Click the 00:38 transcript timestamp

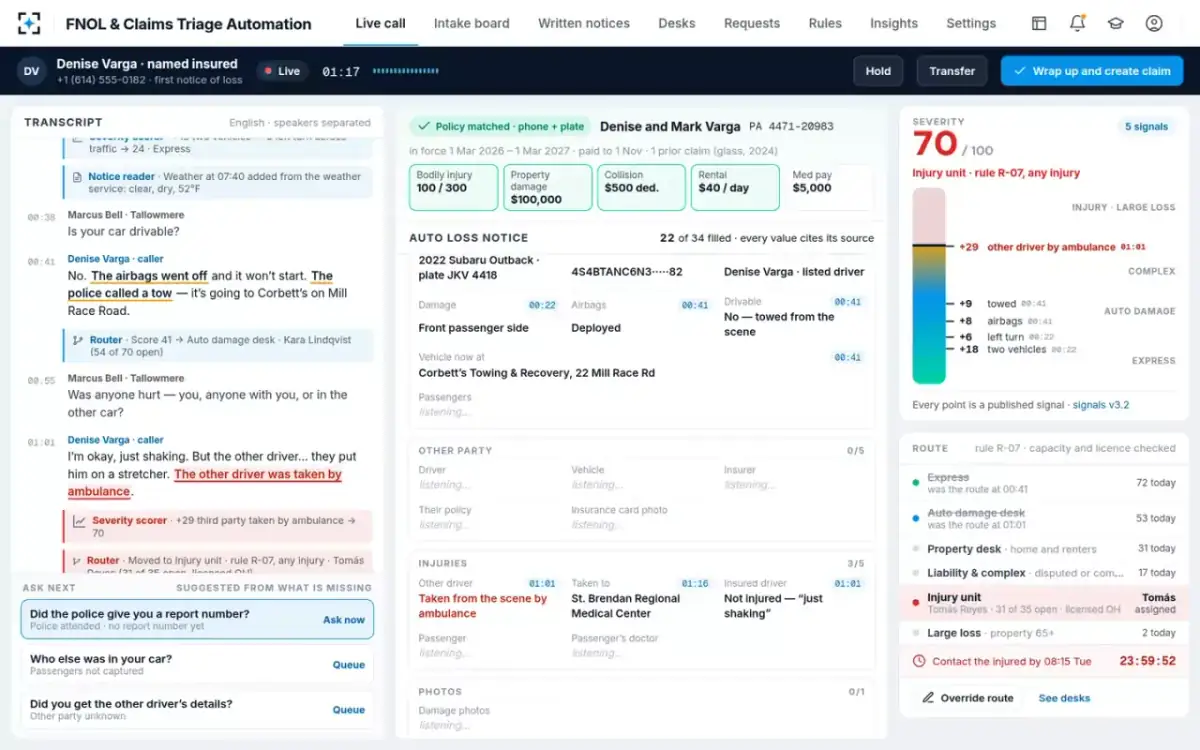[x=41, y=217]
